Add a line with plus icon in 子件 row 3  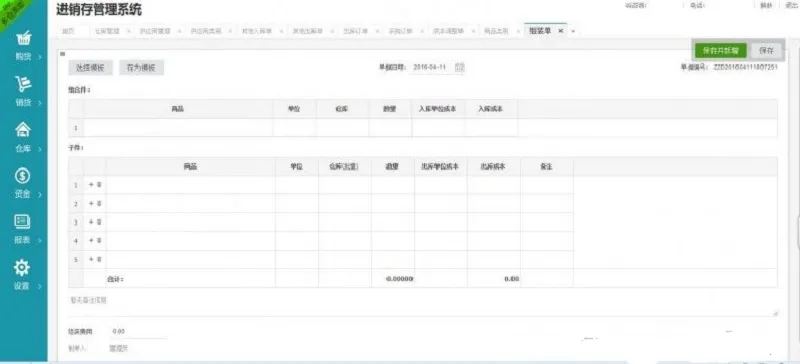pos(91,222)
